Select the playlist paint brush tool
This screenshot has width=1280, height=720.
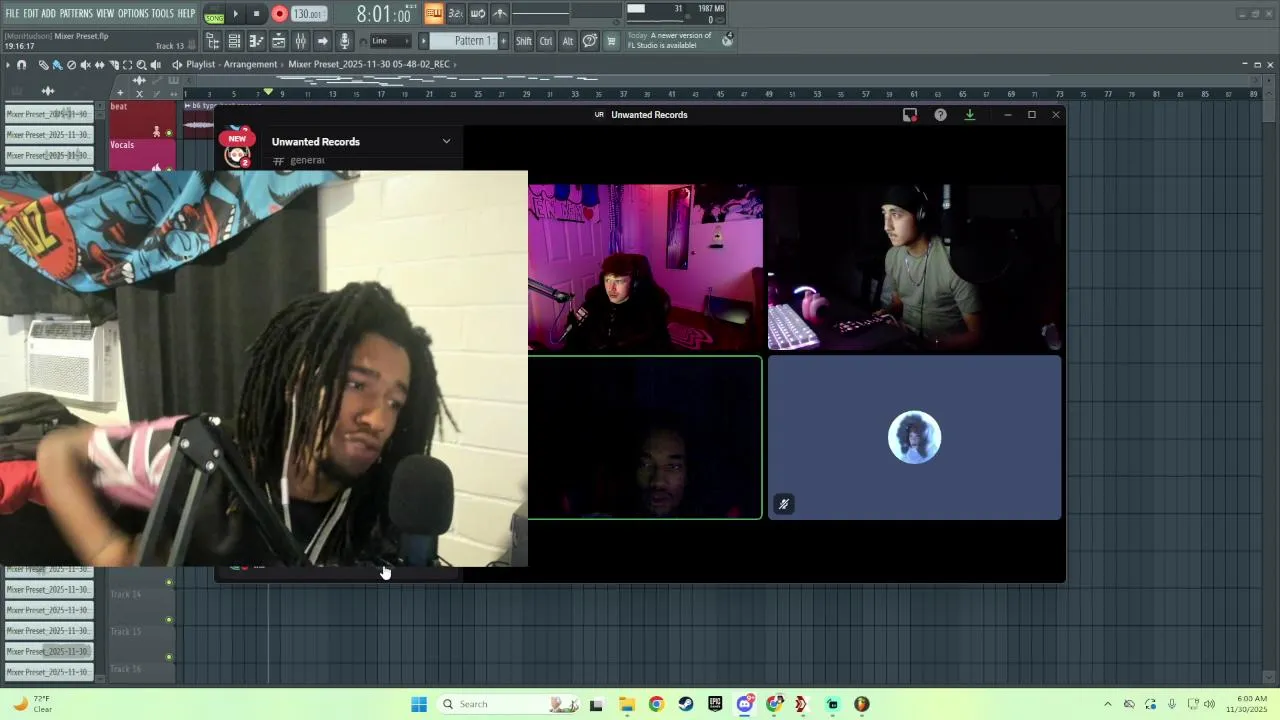pyautogui.click(x=57, y=64)
